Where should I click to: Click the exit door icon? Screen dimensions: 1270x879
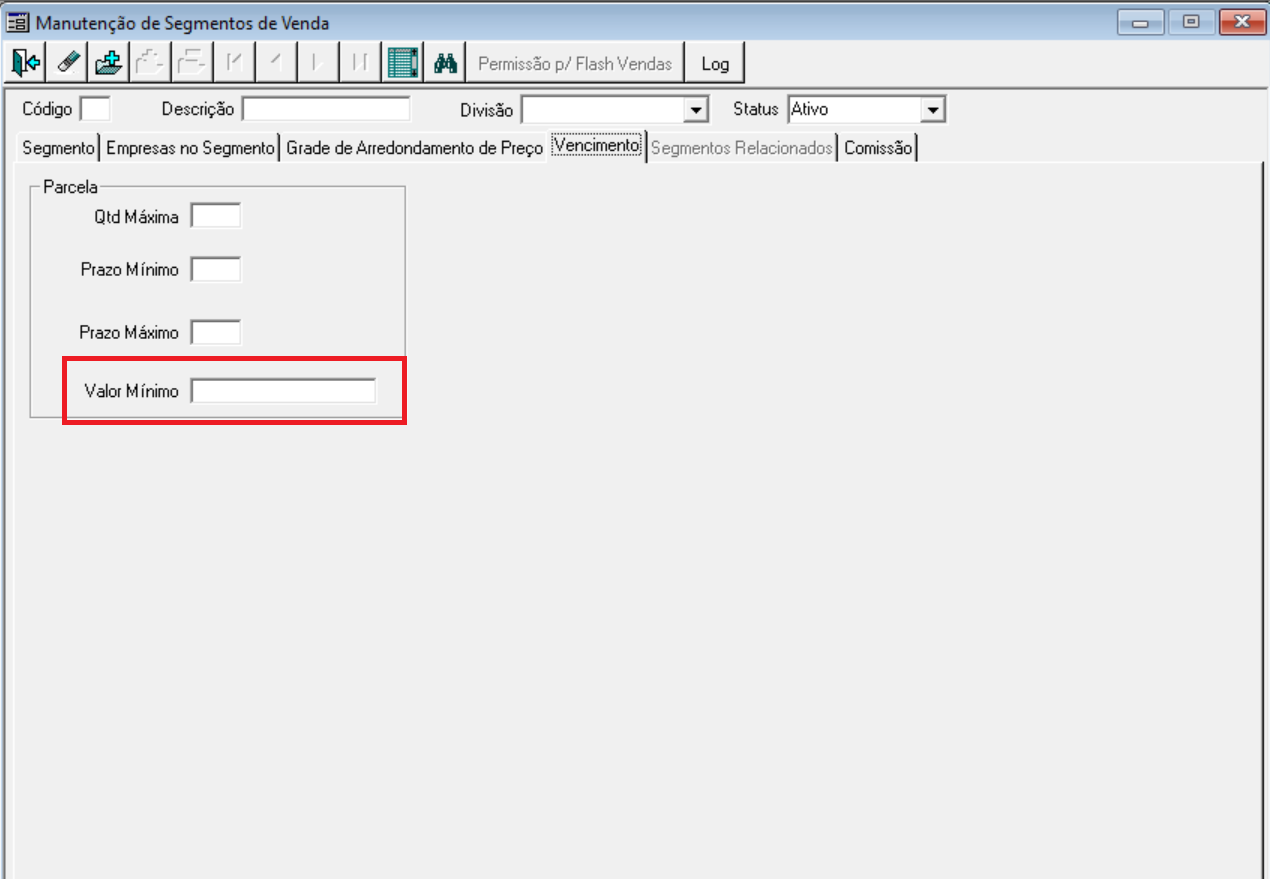(26, 63)
